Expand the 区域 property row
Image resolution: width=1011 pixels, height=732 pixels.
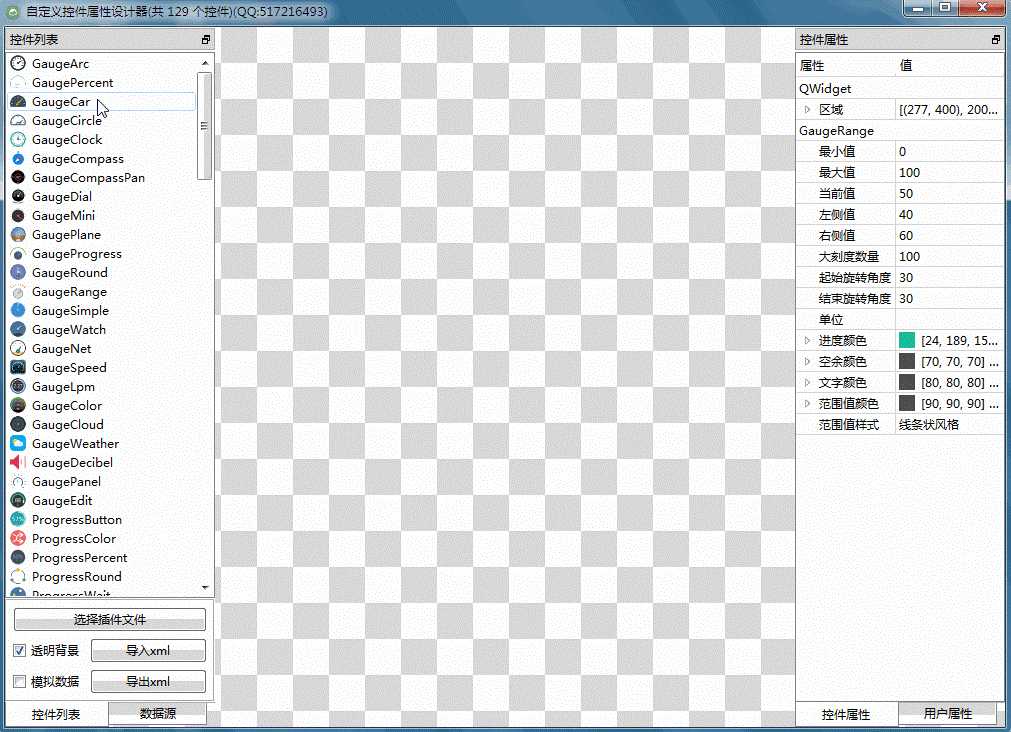(807, 110)
